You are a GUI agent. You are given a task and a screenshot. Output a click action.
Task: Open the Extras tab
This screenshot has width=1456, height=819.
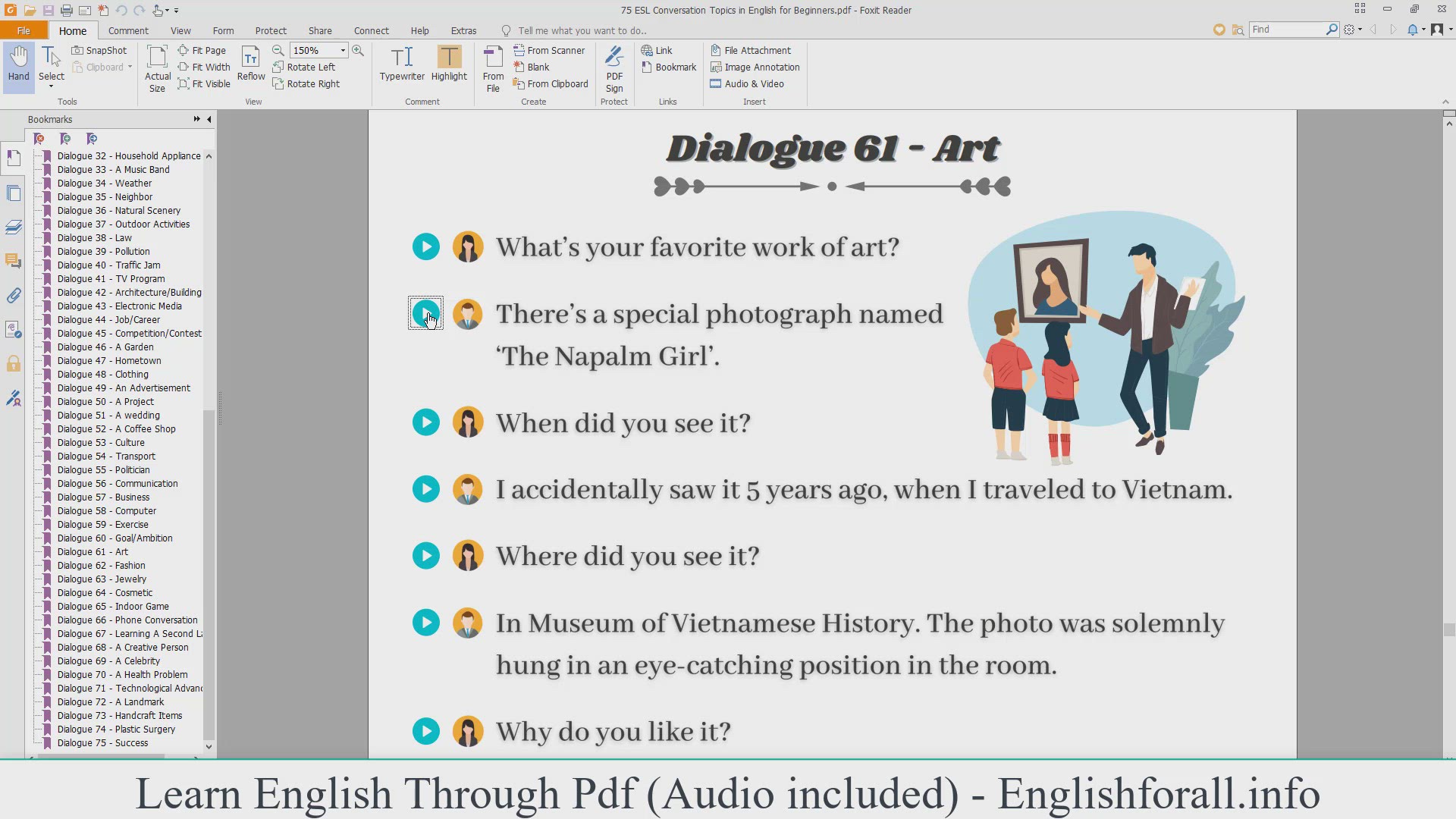tap(463, 30)
